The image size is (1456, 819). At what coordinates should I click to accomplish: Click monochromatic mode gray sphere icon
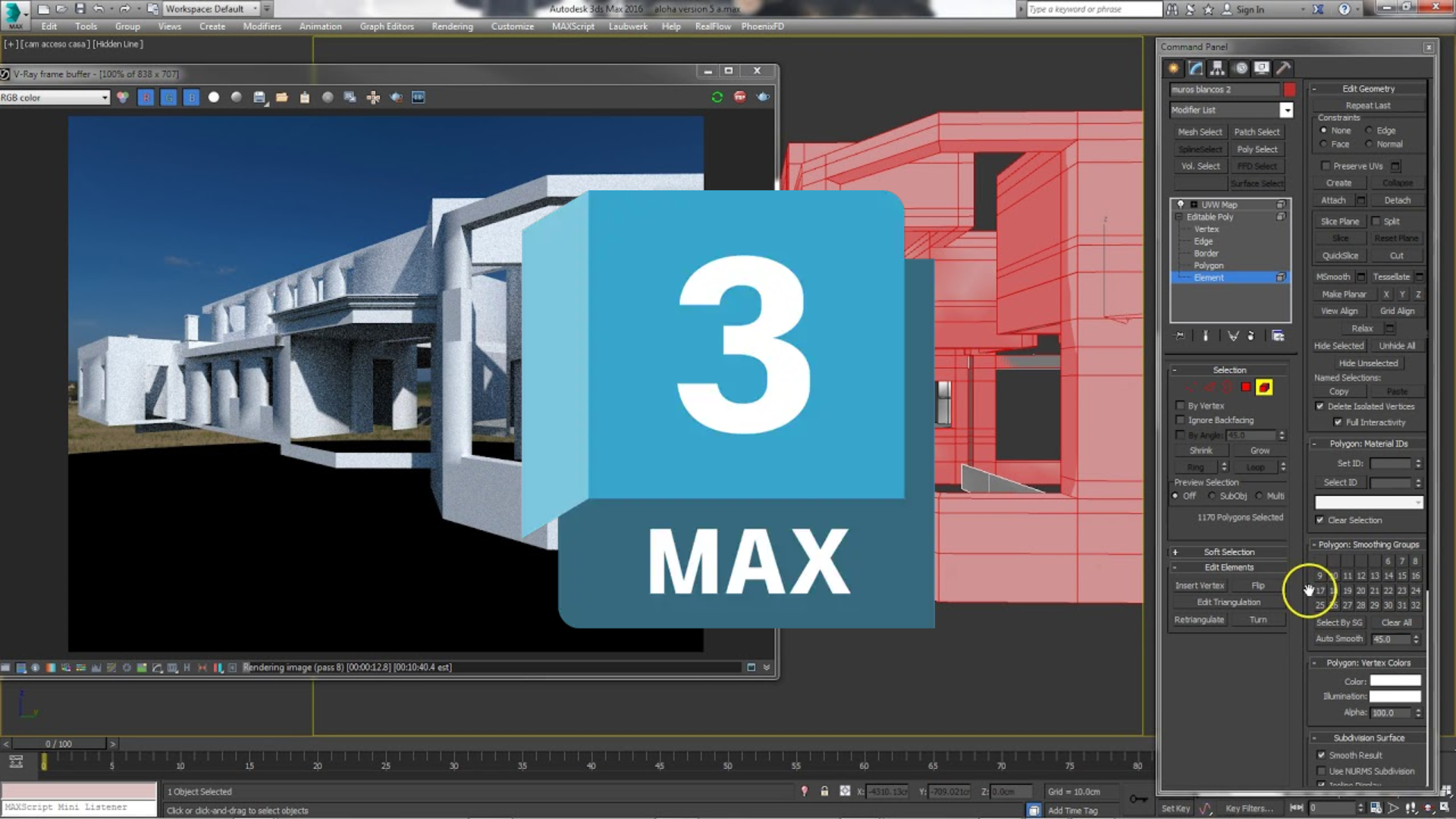[237, 97]
